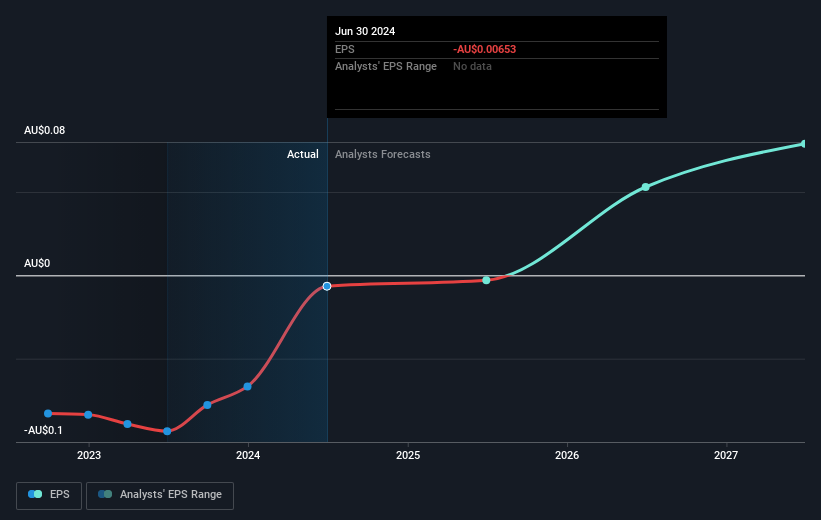Click the AU$0 y-axis label
This screenshot has height=520, width=821.
[37, 263]
